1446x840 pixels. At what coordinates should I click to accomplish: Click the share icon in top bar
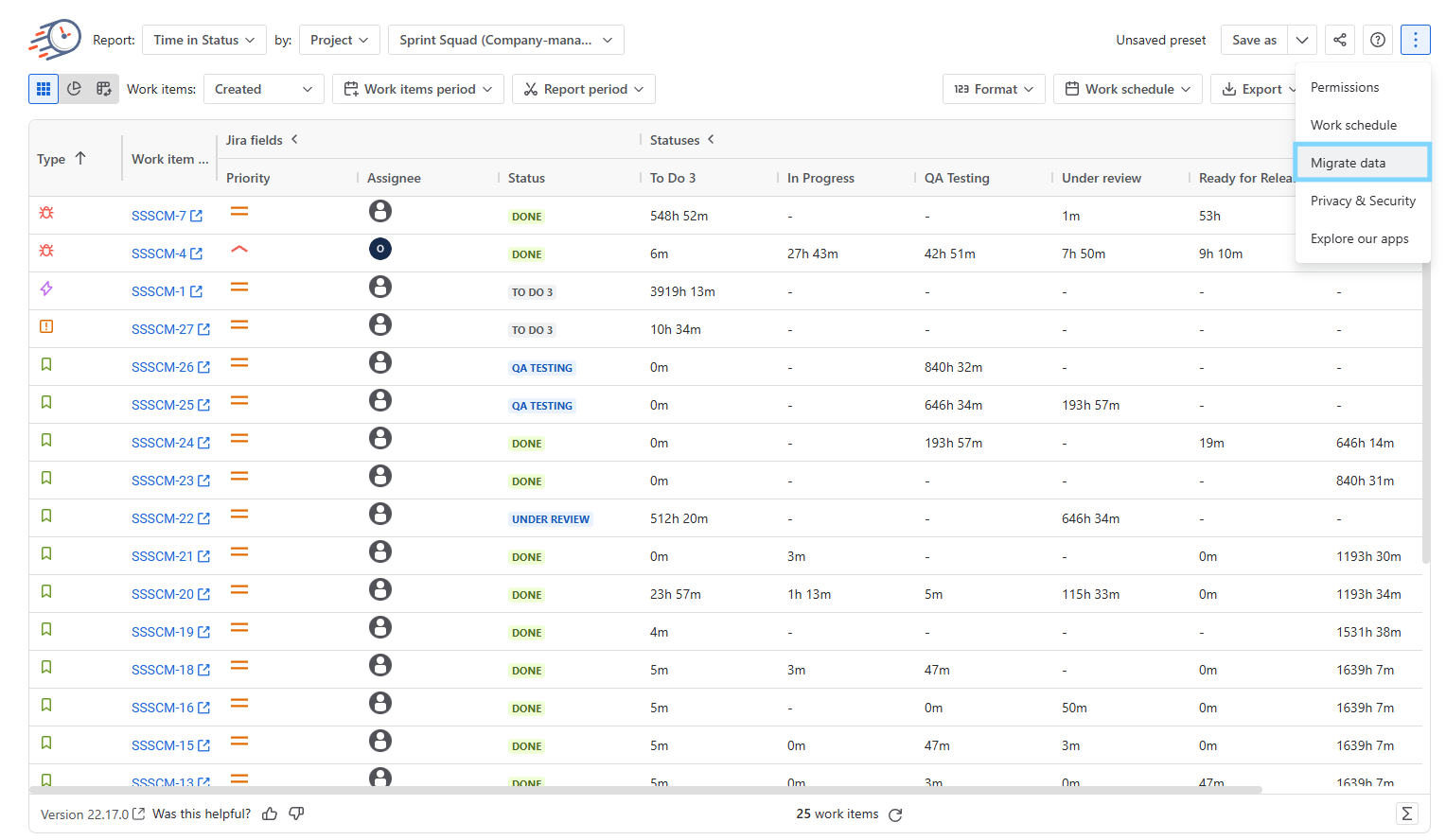point(1339,40)
